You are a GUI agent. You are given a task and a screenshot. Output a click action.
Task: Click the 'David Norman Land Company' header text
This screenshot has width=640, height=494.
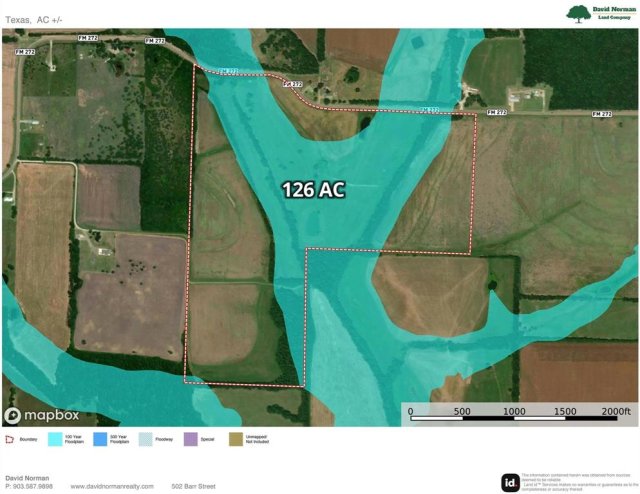(x=614, y=13)
